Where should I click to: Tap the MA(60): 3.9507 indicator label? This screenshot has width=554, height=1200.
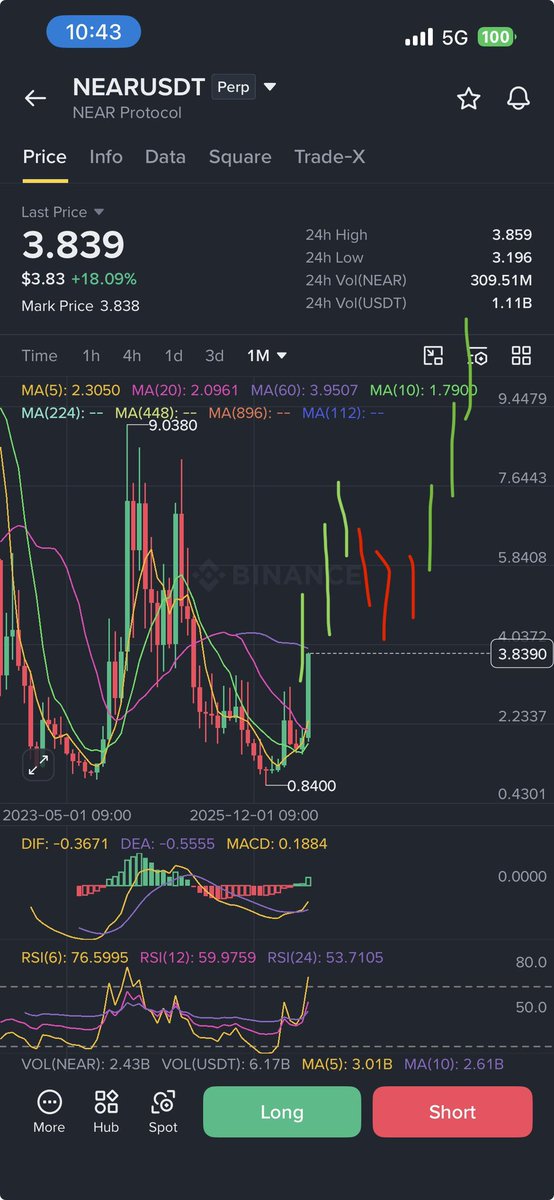pos(306,390)
